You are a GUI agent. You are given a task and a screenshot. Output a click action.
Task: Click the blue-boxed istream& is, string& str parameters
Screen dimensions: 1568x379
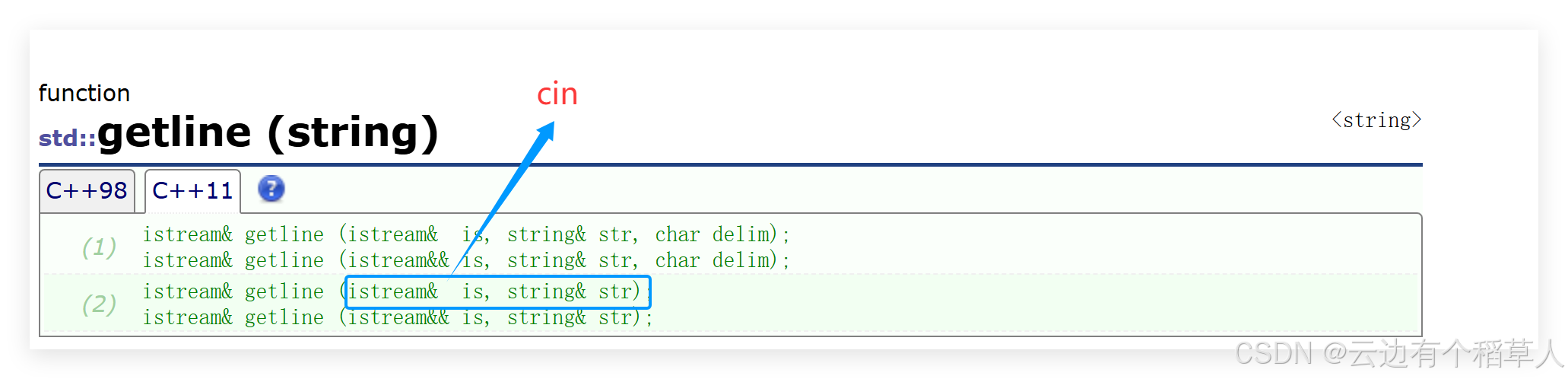498,292
